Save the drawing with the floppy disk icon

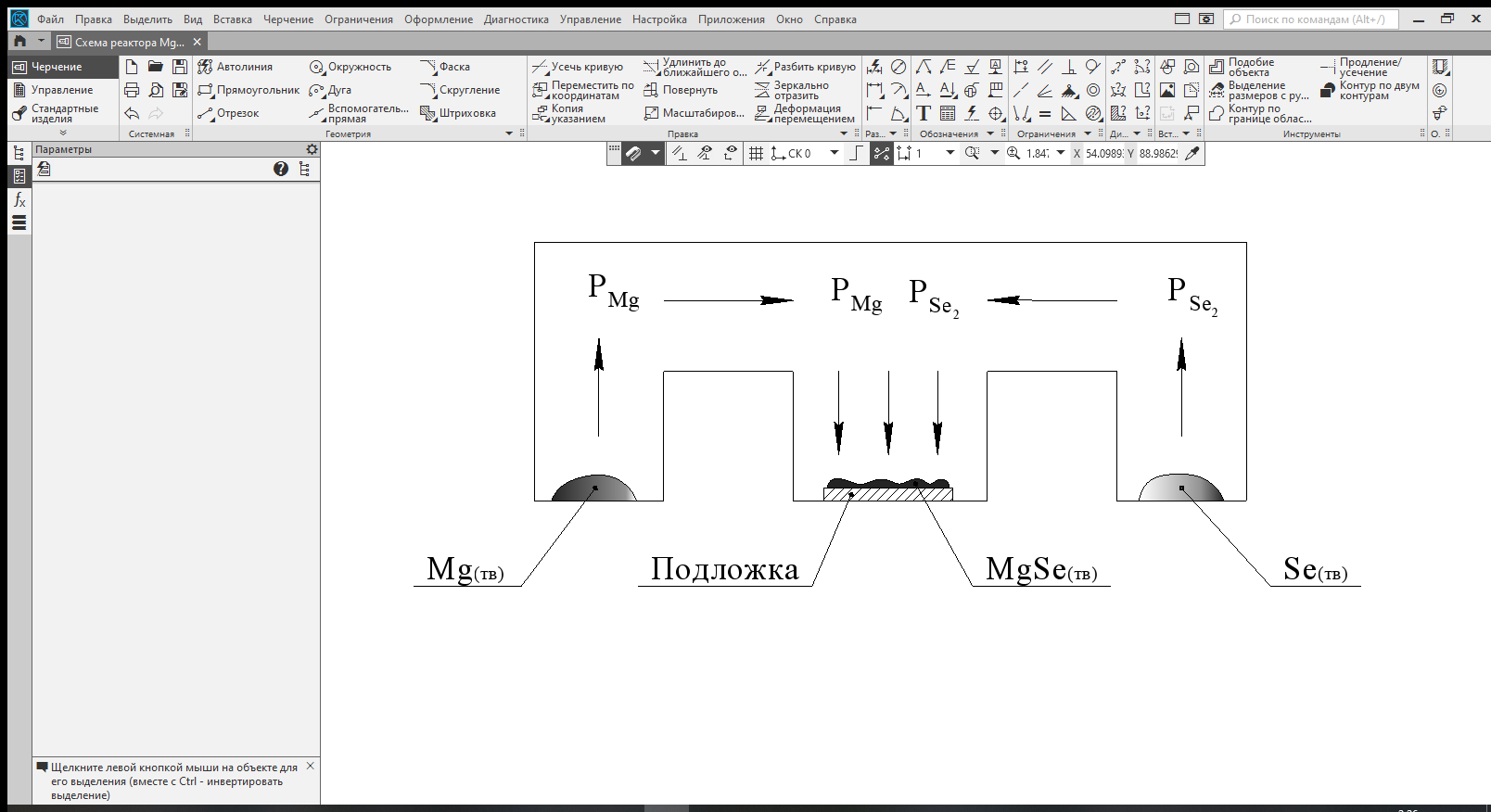(x=180, y=67)
